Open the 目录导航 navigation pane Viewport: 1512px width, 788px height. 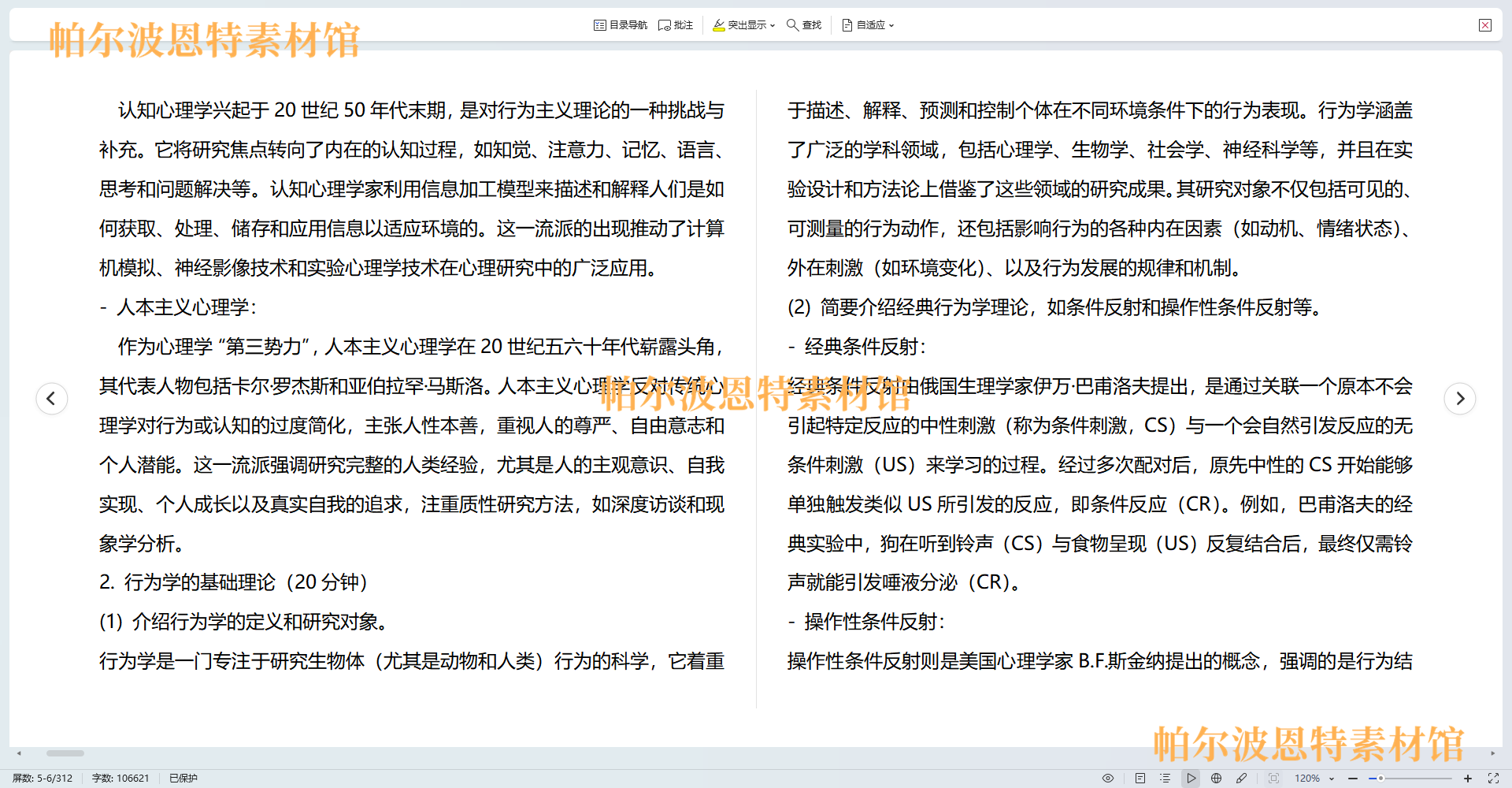click(620, 24)
